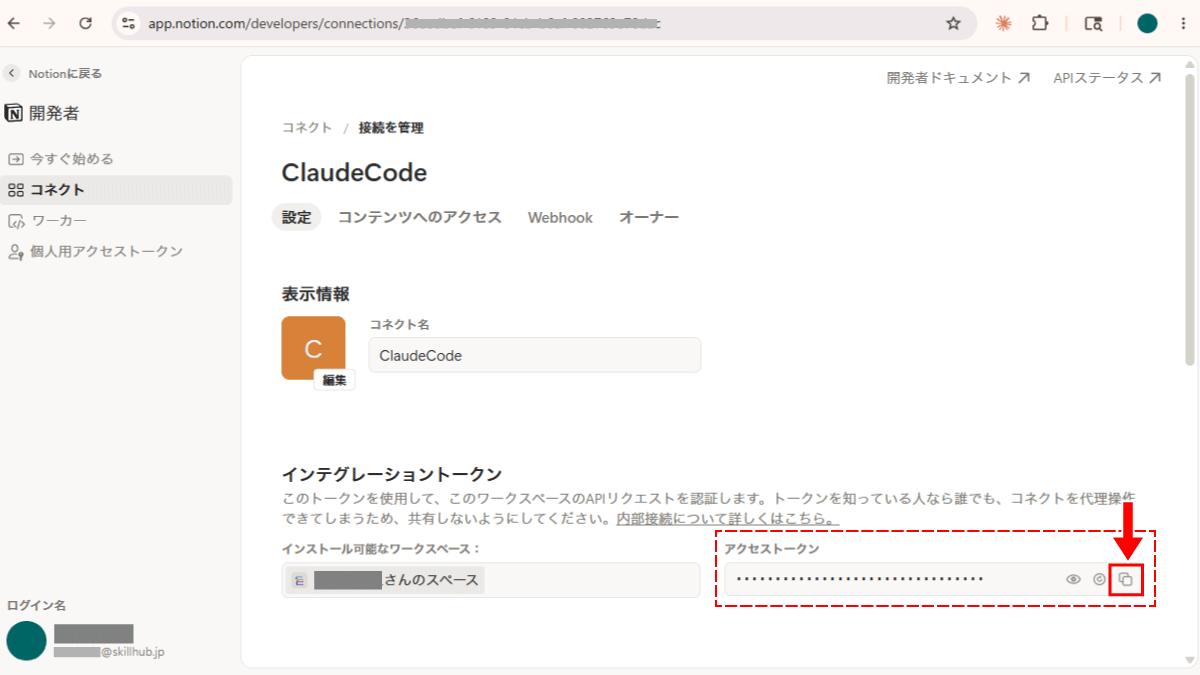The width and height of the screenshot is (1200, 675).
Task: Switch to the Webhook tab
Action: (560, 217)
